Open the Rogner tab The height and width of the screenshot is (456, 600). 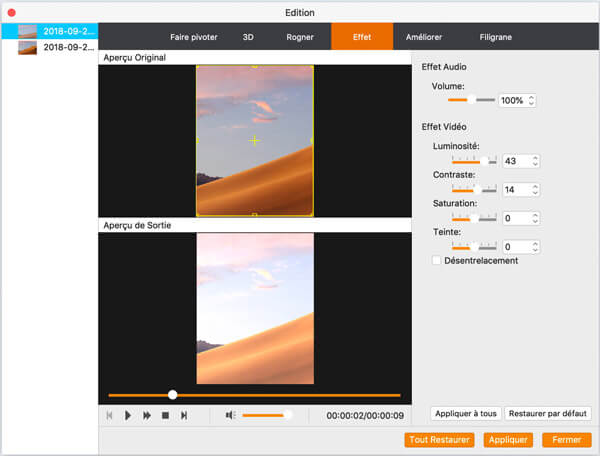[300, 37]
